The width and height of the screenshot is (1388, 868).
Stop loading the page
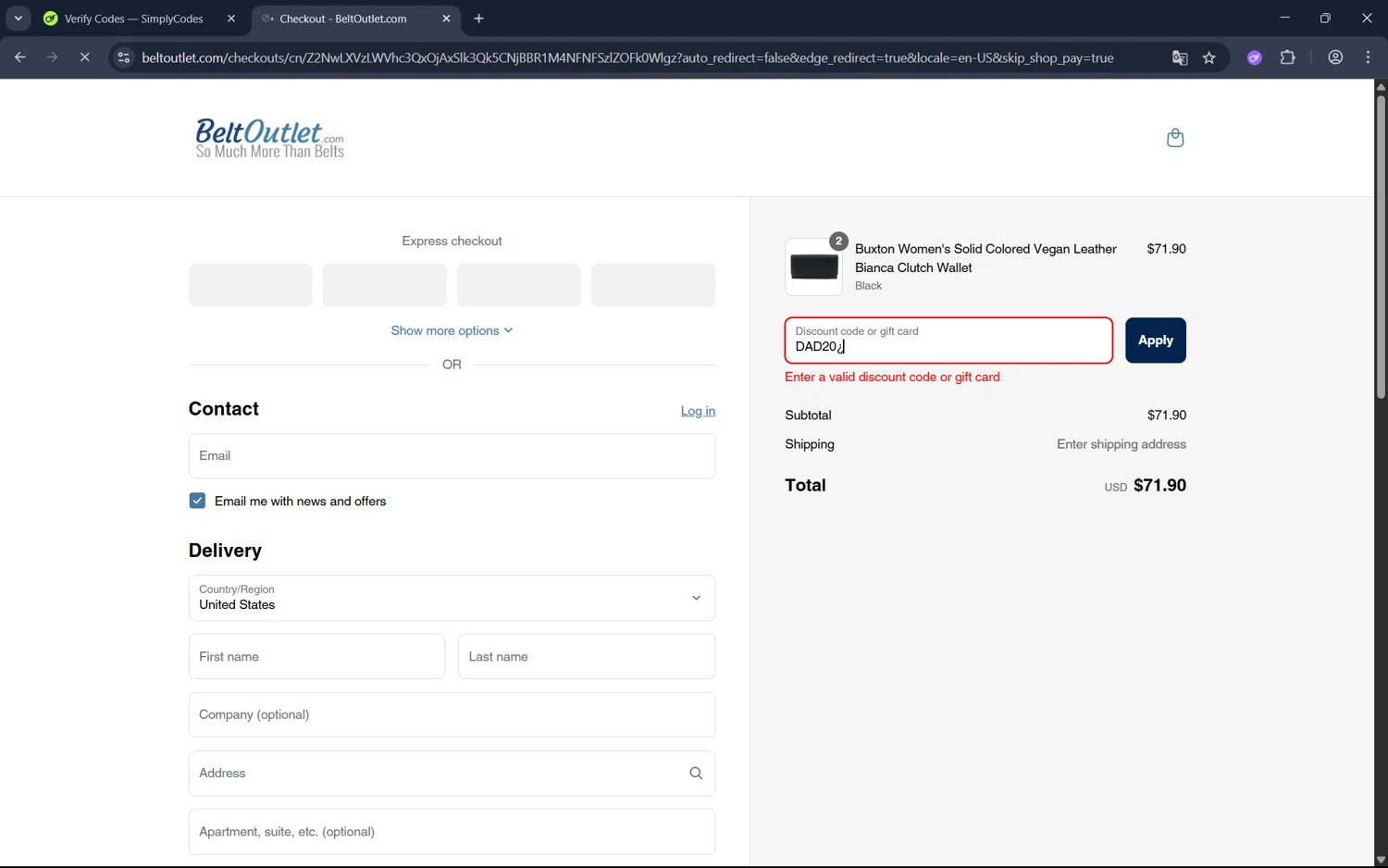point(84,57)
